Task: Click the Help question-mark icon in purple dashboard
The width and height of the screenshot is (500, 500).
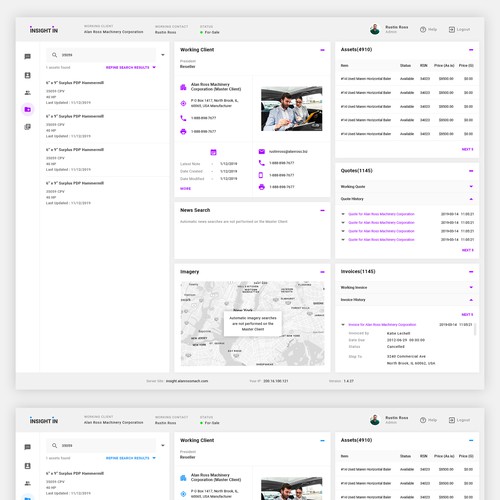Action: [x=423, y=29]
